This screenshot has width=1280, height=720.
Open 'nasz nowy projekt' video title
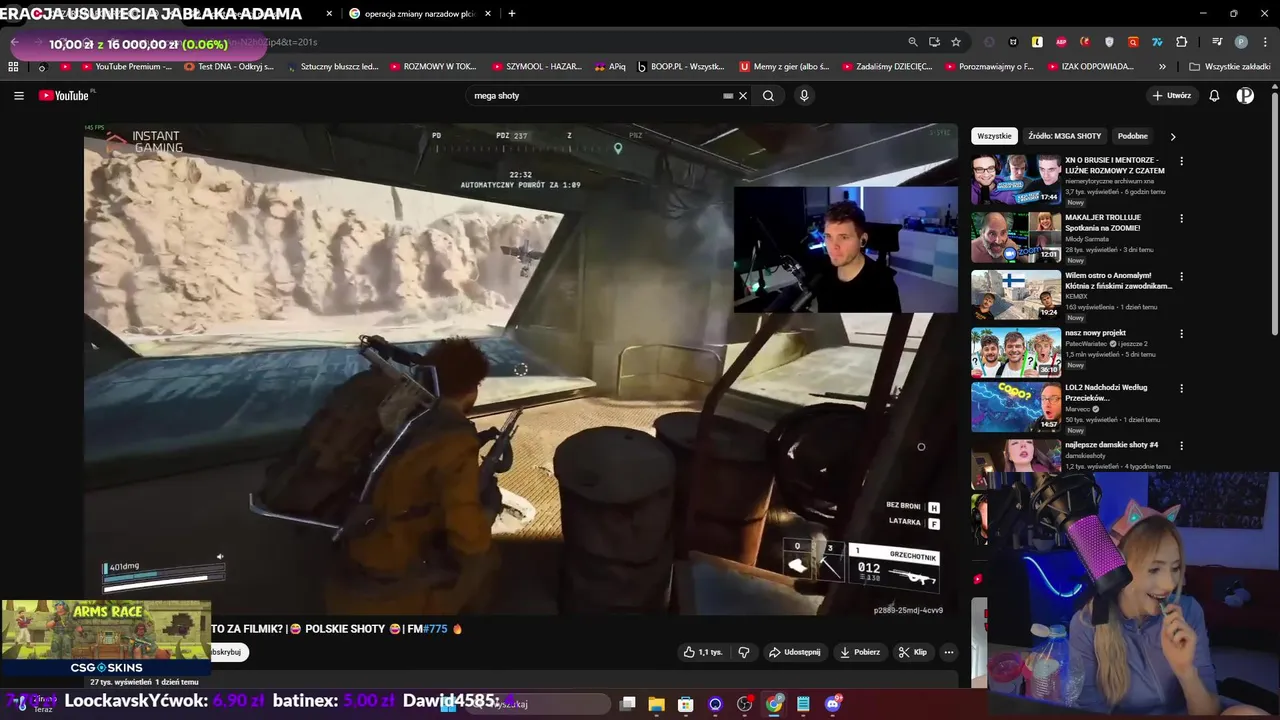click(1095, 333)
